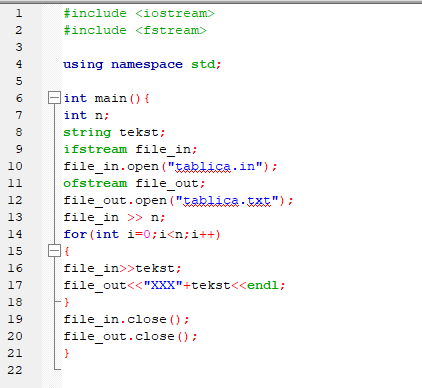
Task: Click line number 5 in the gutter
Action: (19, 81)
